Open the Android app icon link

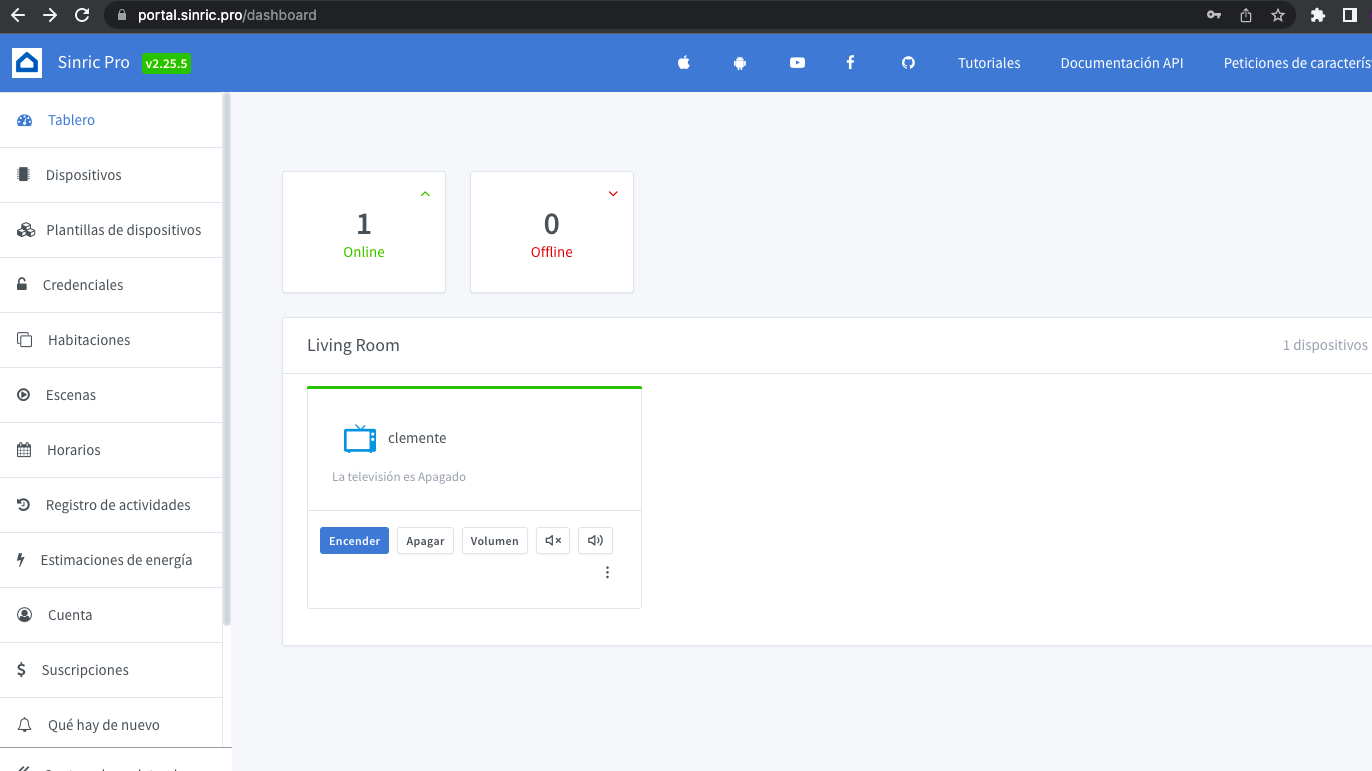[x=740, y=63]
